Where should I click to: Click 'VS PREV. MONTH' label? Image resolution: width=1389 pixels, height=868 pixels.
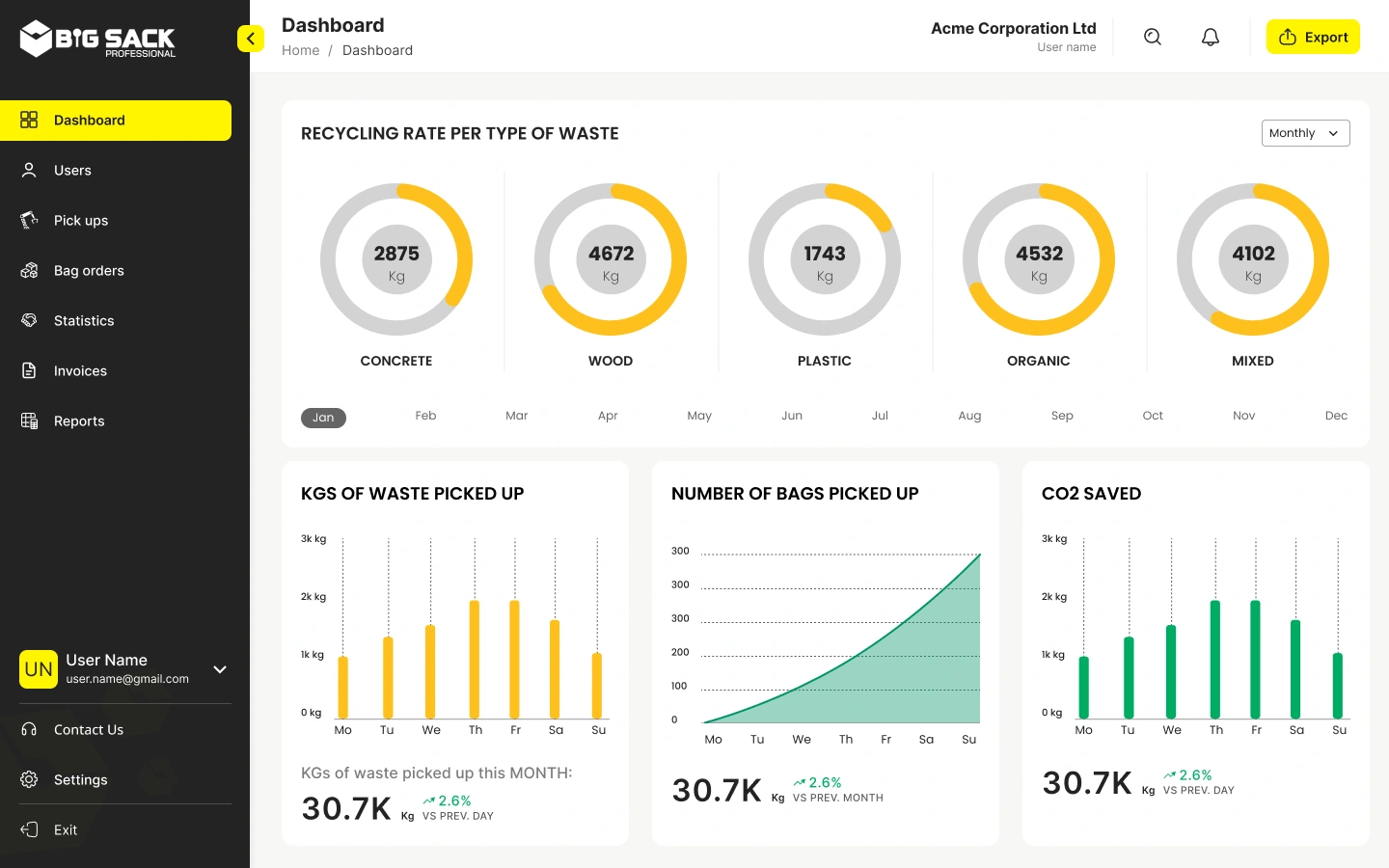click(838, 798)
